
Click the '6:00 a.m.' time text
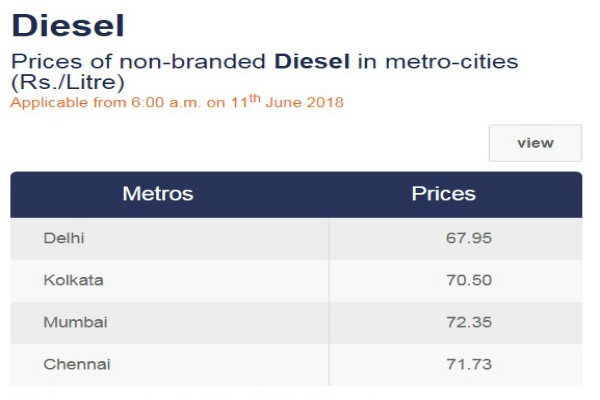[166, 103]
